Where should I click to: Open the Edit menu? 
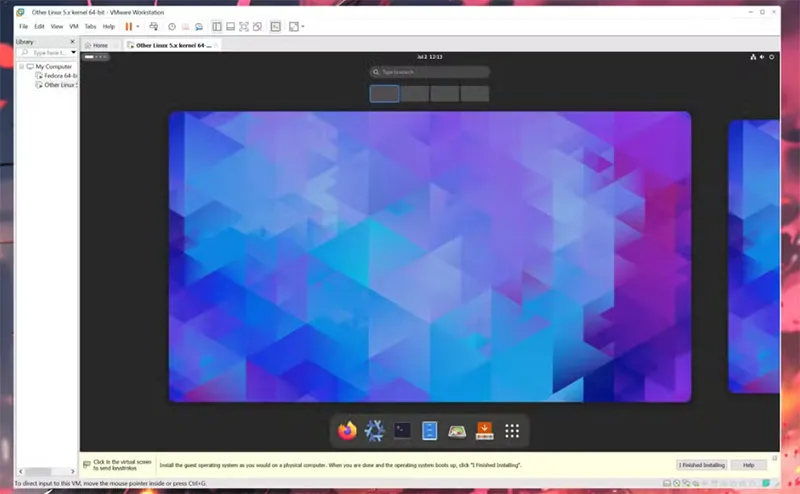[39, 27]
